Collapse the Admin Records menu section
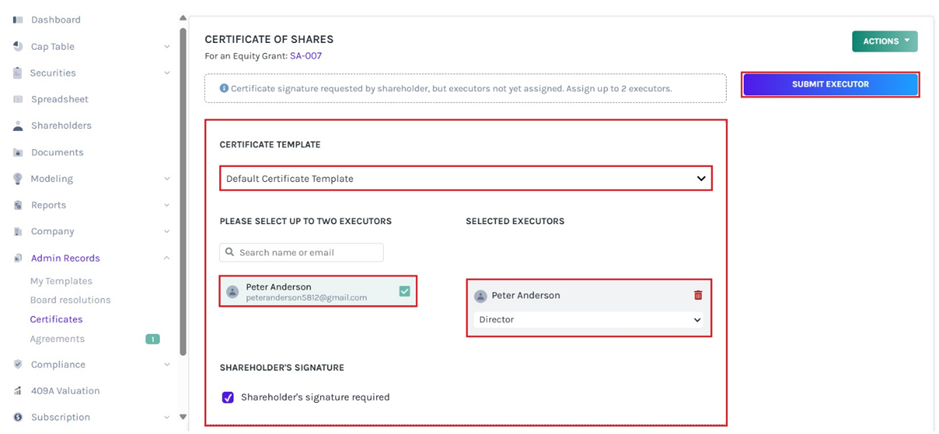The width and height of the screenshot is (939, 434). (x=166, y=258)
